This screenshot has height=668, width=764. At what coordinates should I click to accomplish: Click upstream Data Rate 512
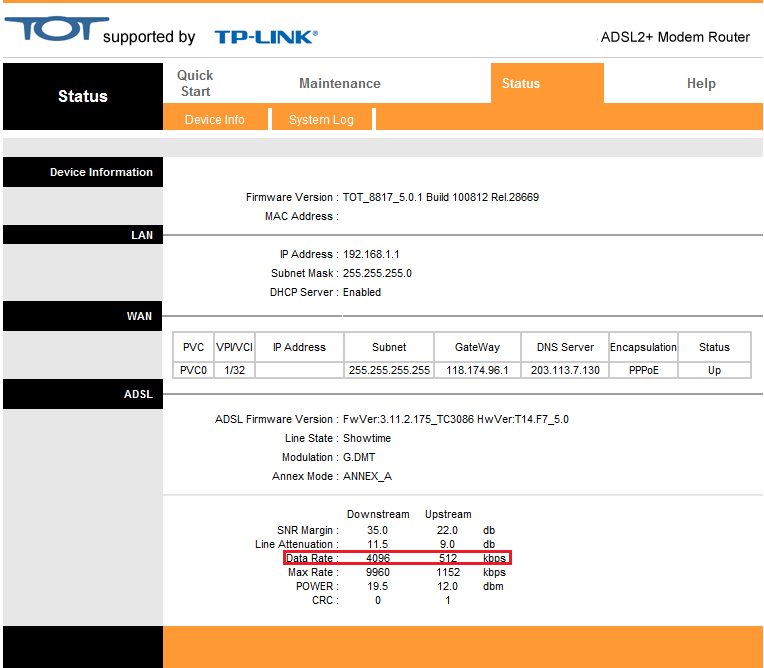click(448, 558)
